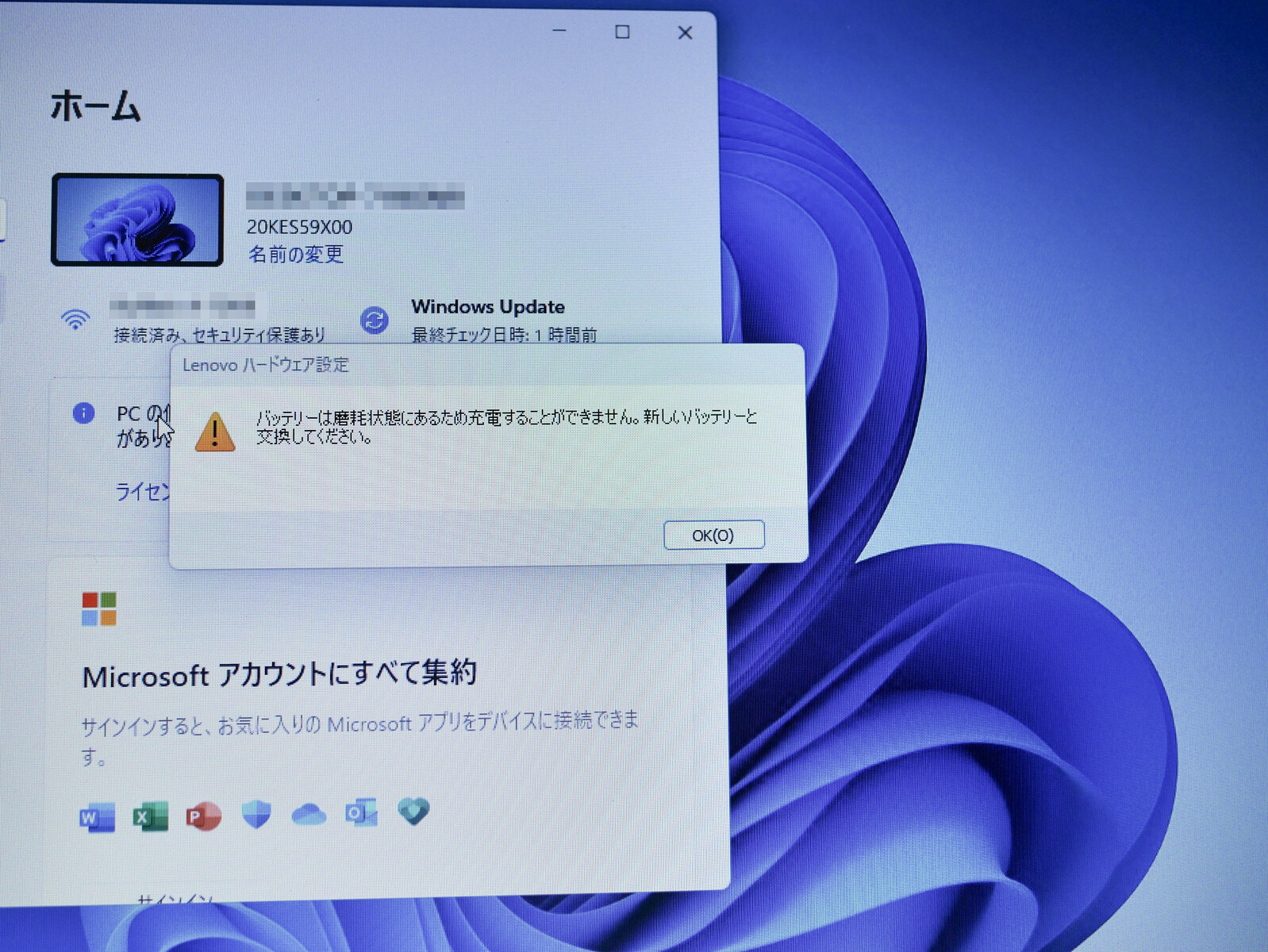Image resolution: width=1268 pixels, height=952 pixels.
Task: Click the Family Safety heart icon
Action: [413, 811]
